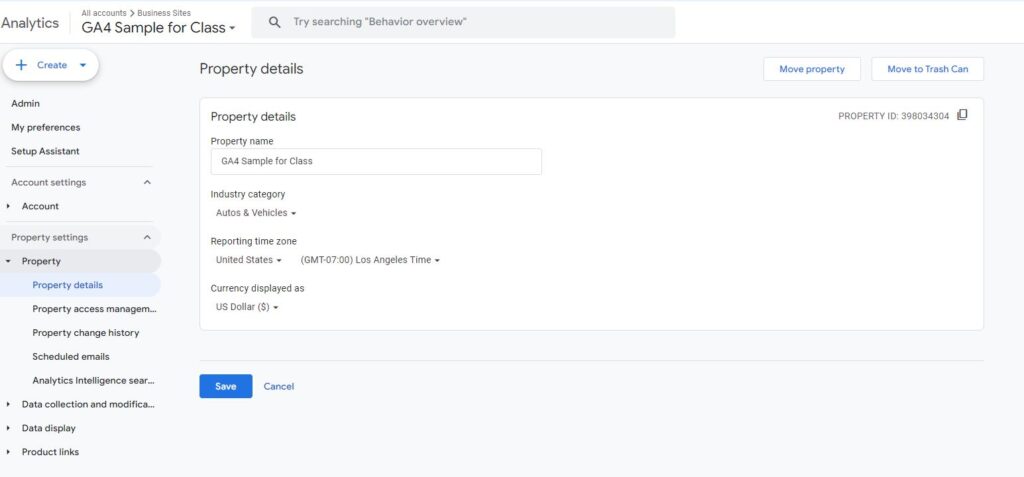Expand the Data display section
The height and width of the screenshot is (477, 1024).
tap(9, 428)
